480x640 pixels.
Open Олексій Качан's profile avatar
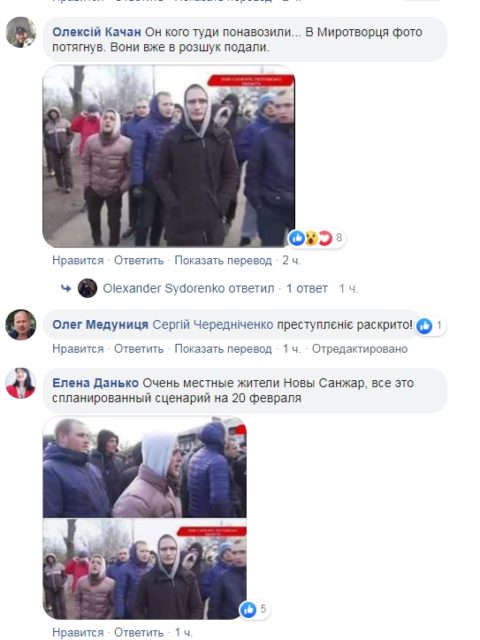click(21, 32)
